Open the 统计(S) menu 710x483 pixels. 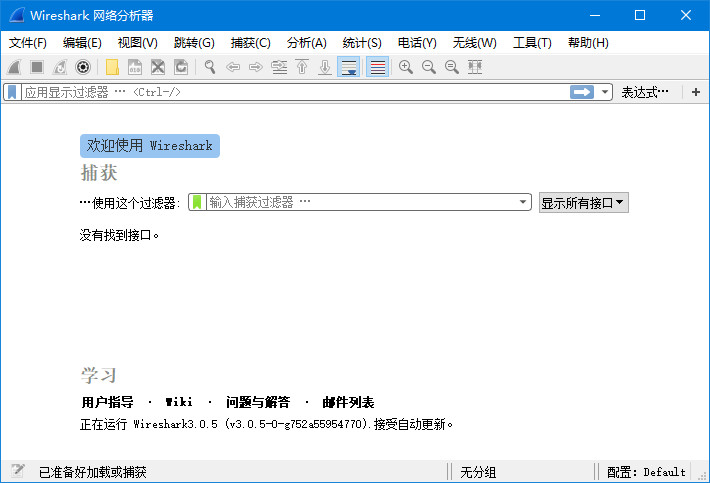pos(362,43)
